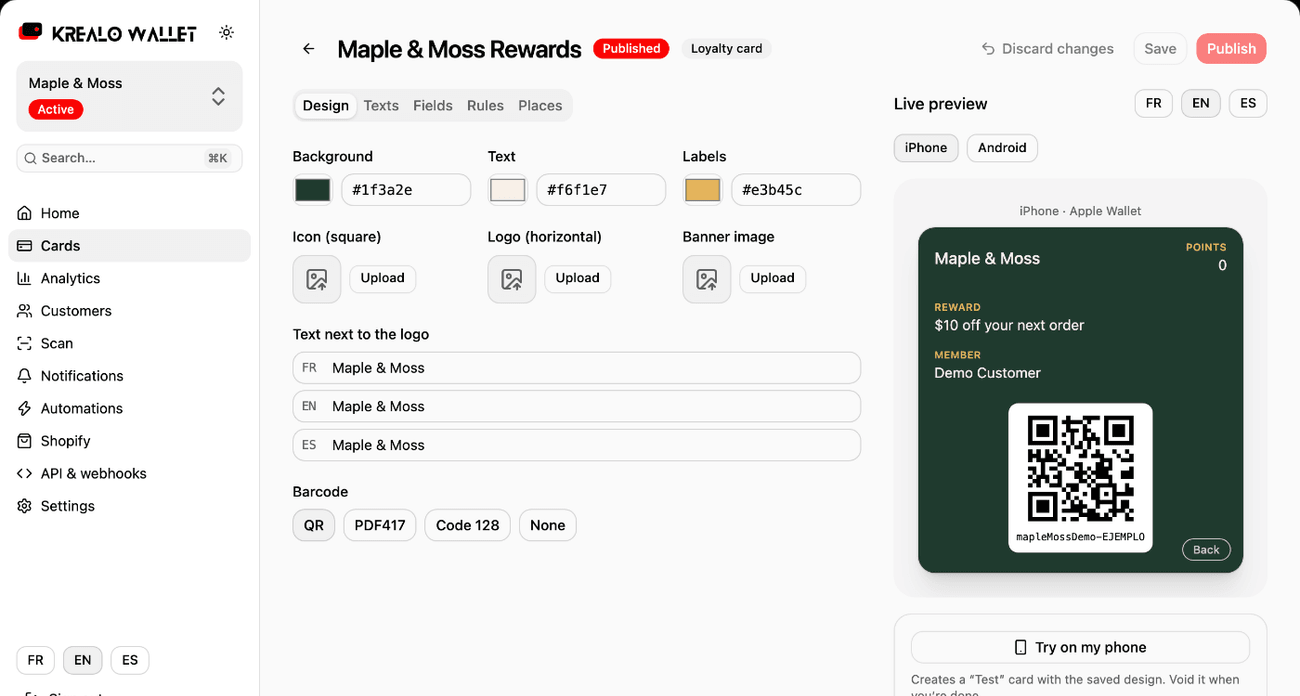Switch to the Texts tab

[x=381, y=105]
